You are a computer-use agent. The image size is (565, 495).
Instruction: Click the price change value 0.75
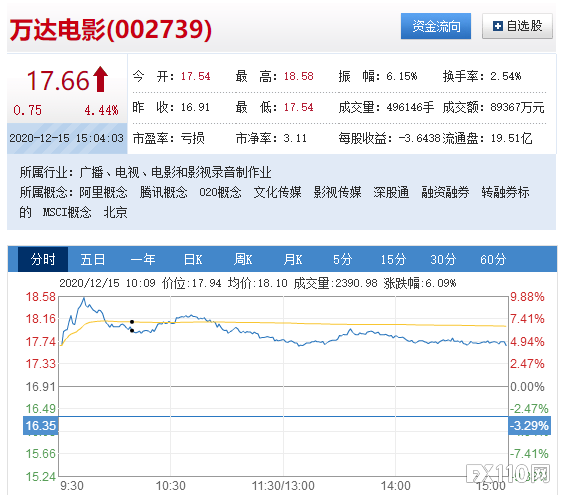(27, 110)
